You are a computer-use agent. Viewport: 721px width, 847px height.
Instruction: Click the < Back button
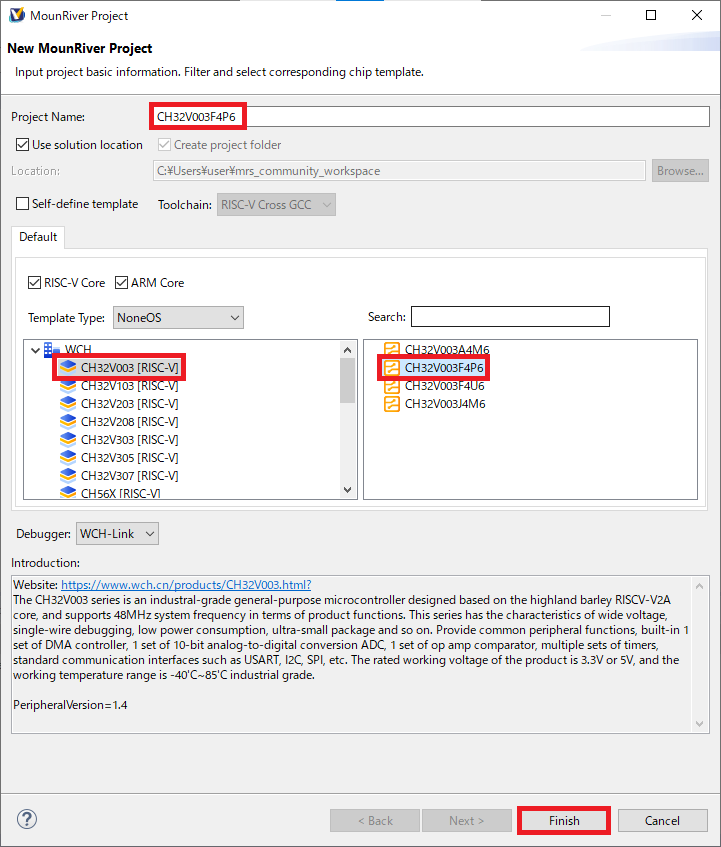tap(375, 821)
